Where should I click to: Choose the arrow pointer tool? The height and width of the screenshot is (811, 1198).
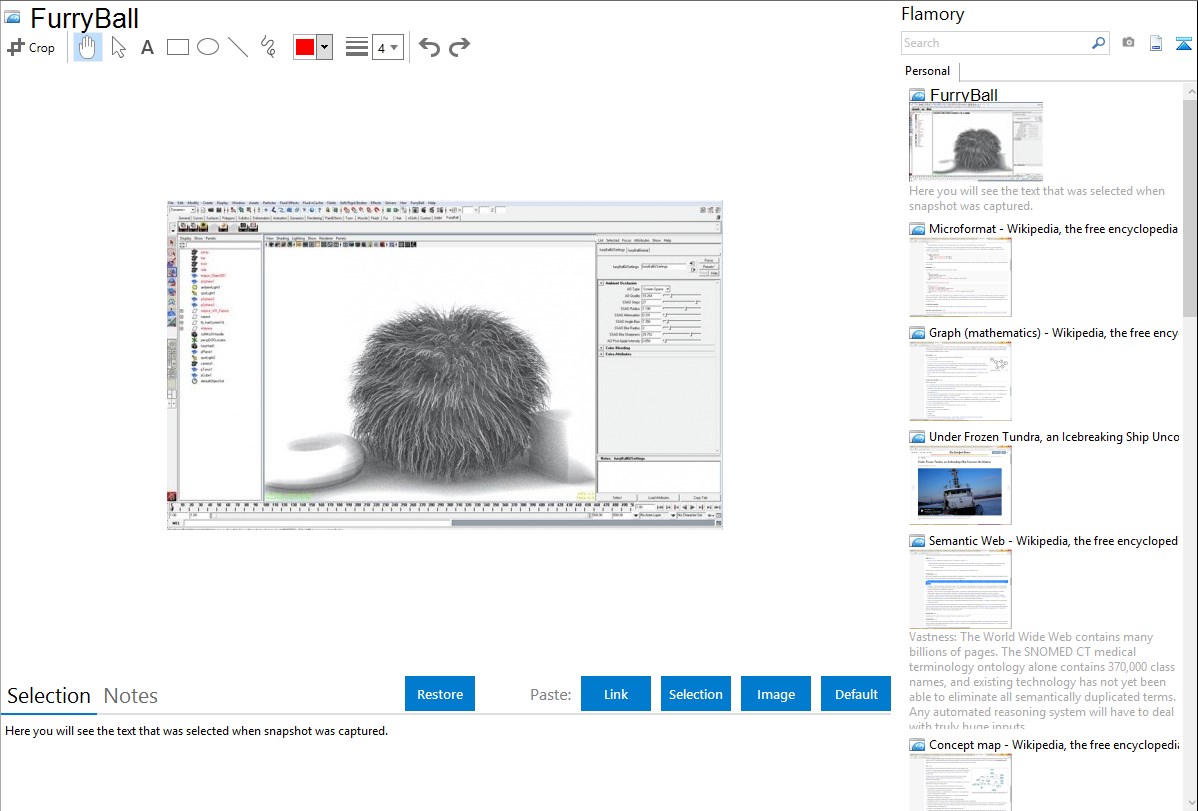(118, 47)
